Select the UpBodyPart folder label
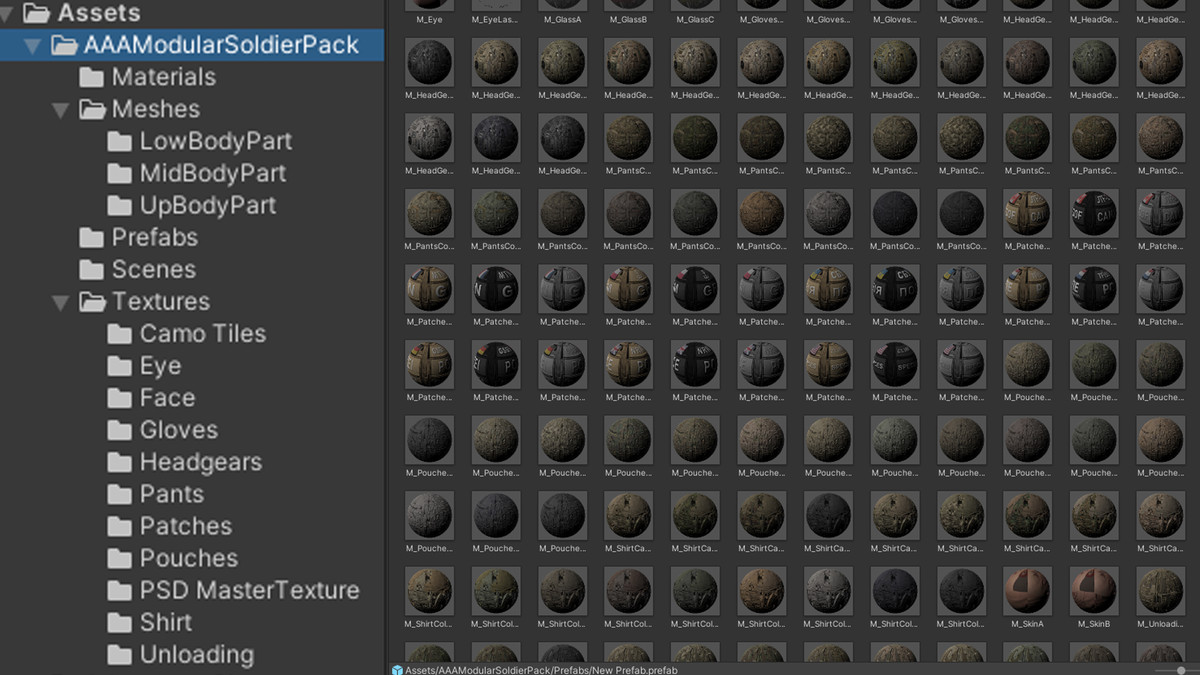 [x=208, y=205]
